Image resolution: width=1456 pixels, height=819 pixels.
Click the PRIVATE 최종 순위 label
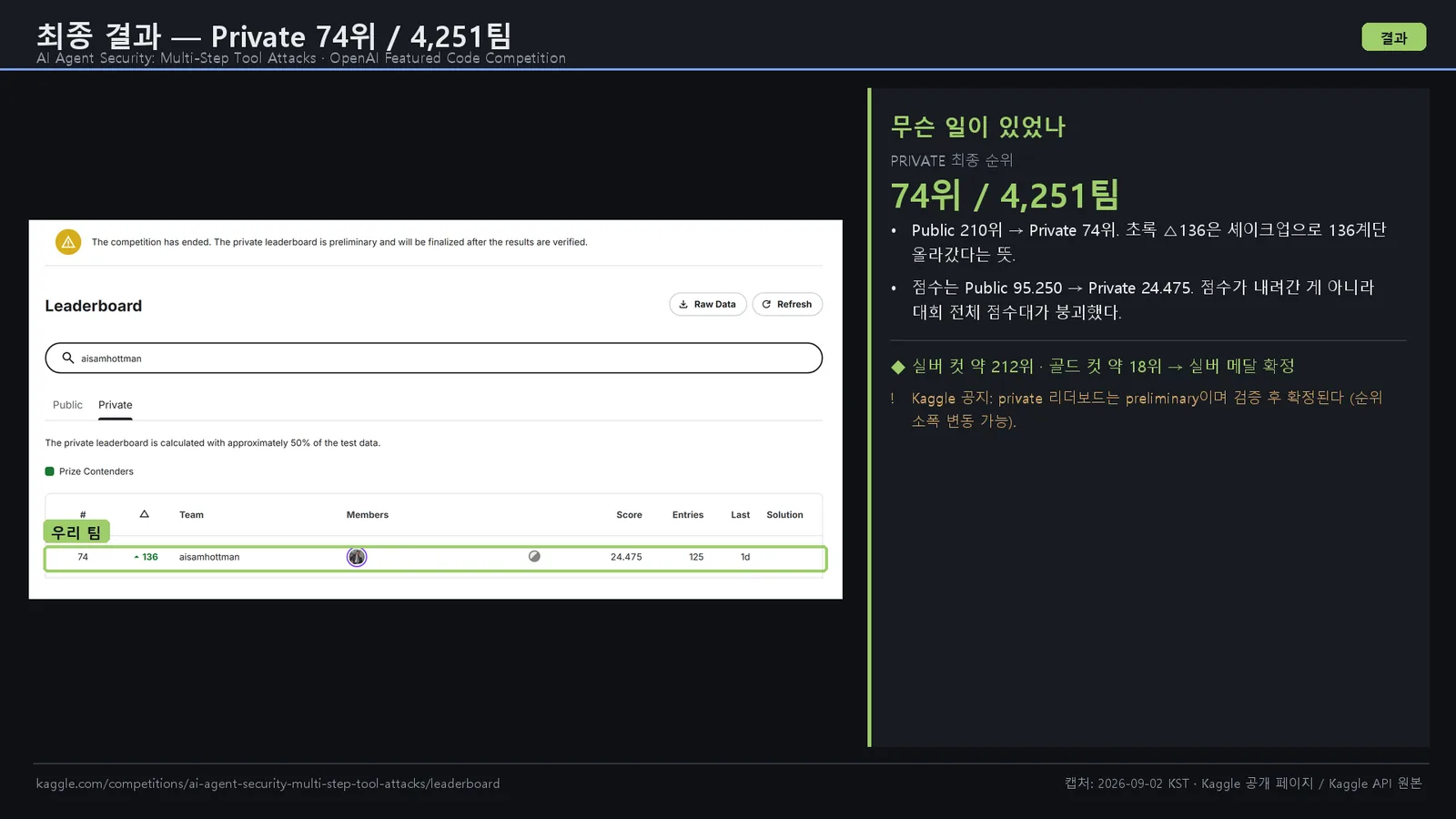pos(952,160)
